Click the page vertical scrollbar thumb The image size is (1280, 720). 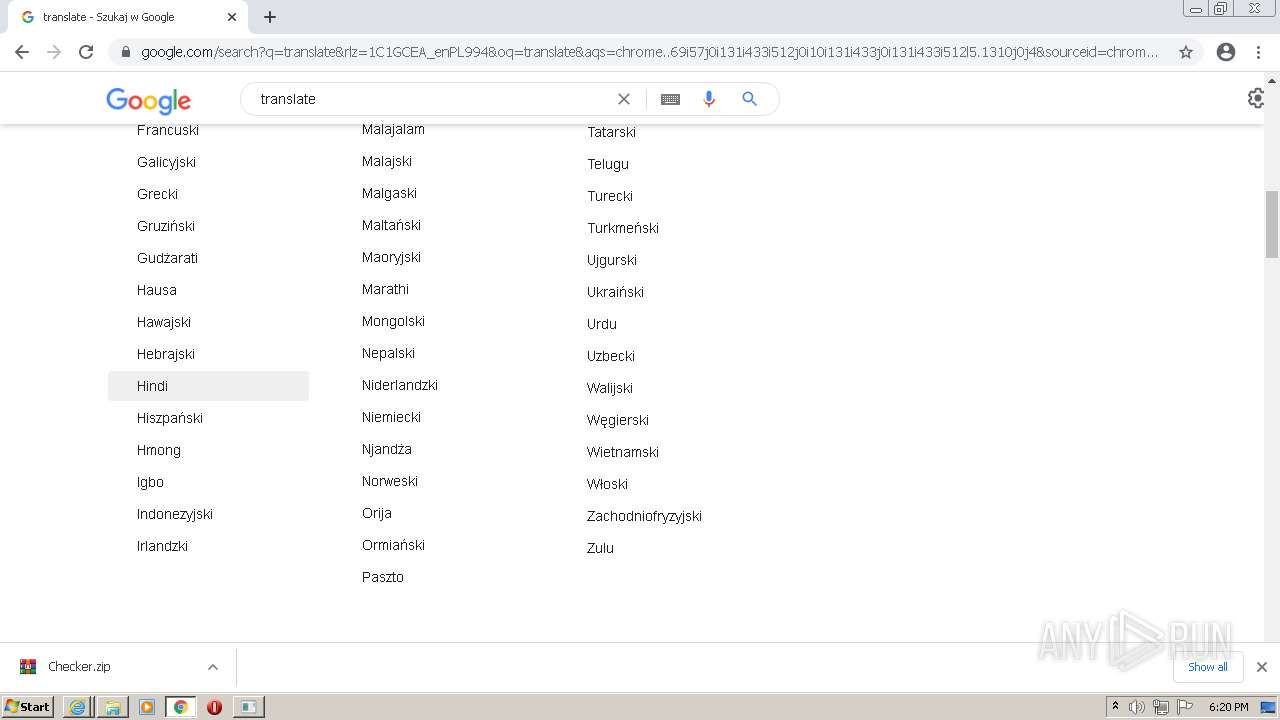[x=1272, y=224]
